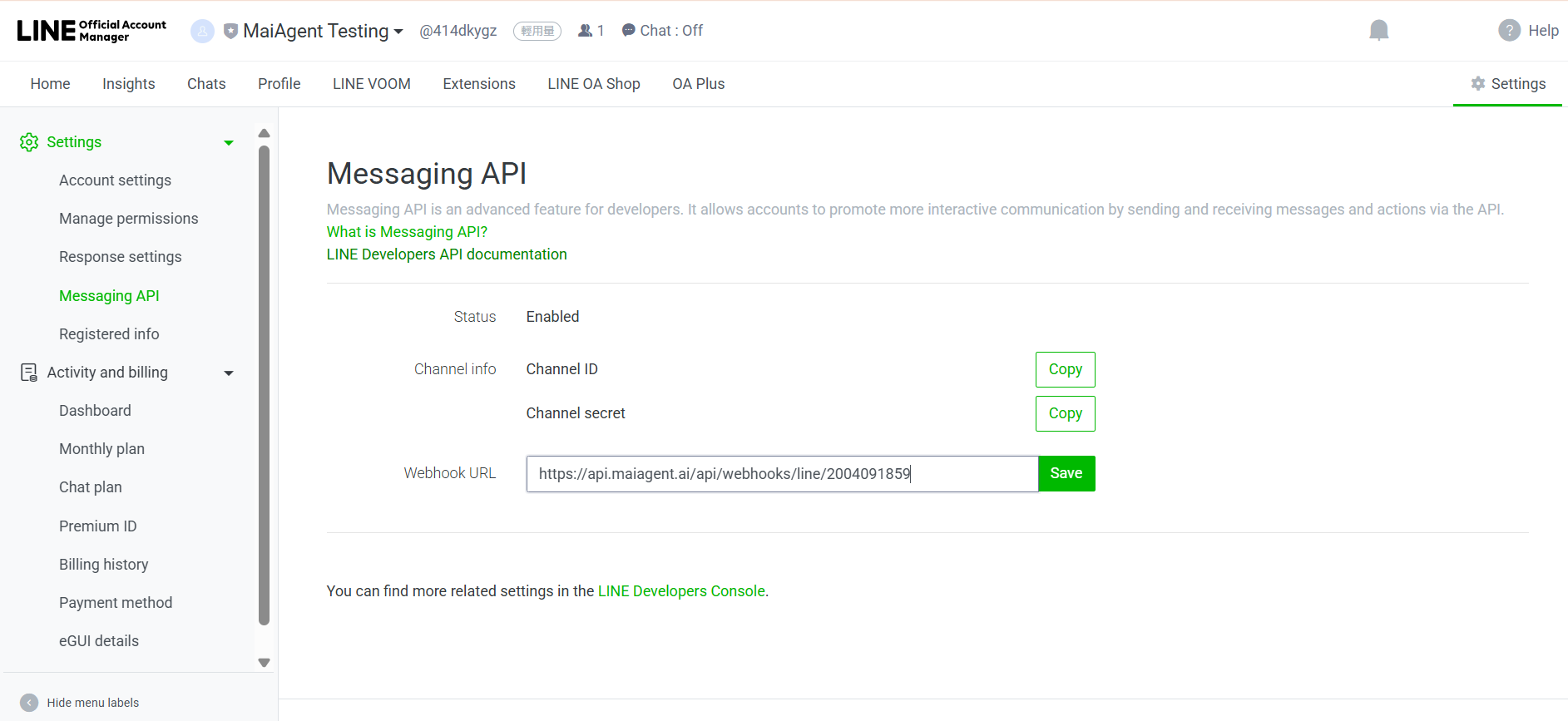Click the sidebar vertical scrollbar
Screen dimensions: 1568x721
click(264, 384)
